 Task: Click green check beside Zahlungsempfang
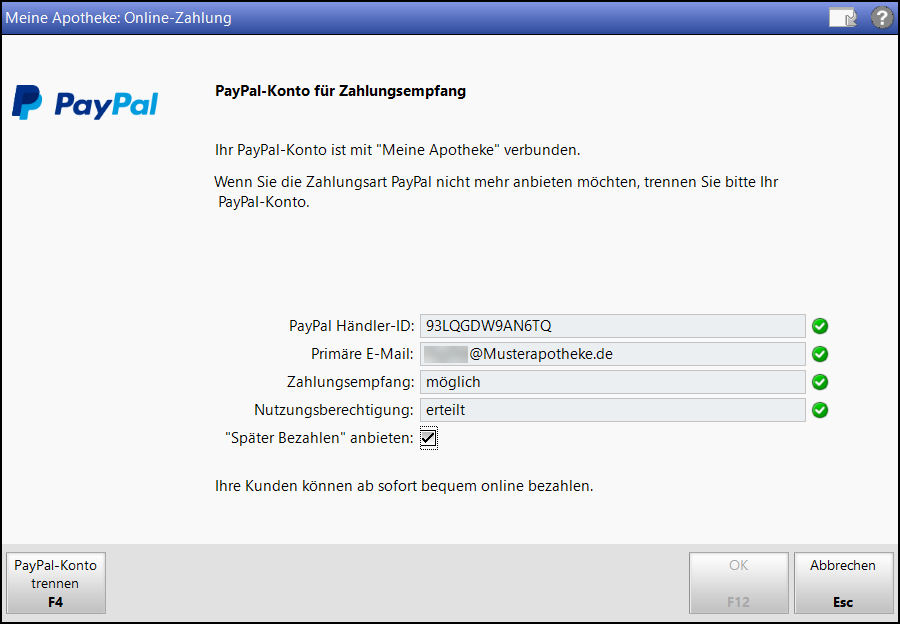click(x=820, y=382)
